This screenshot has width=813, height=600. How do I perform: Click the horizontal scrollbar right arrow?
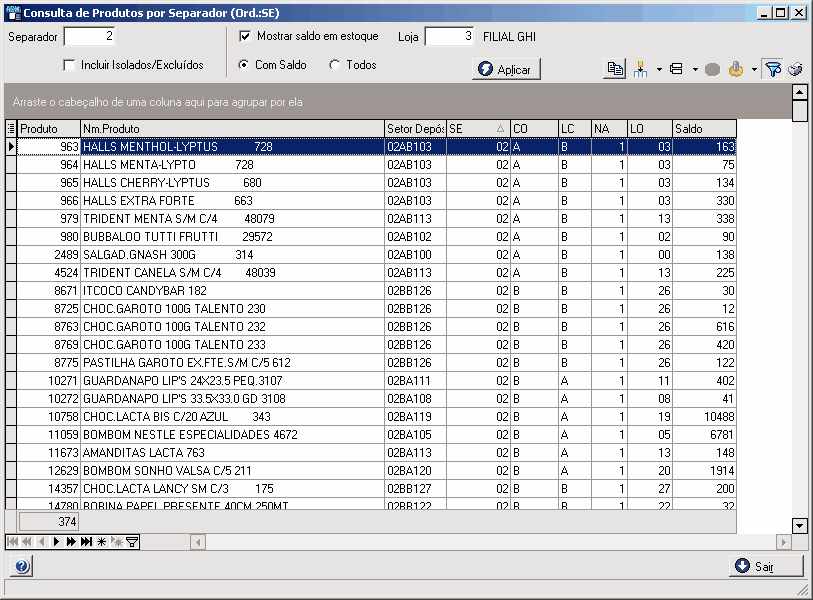[x=783, y=542]
